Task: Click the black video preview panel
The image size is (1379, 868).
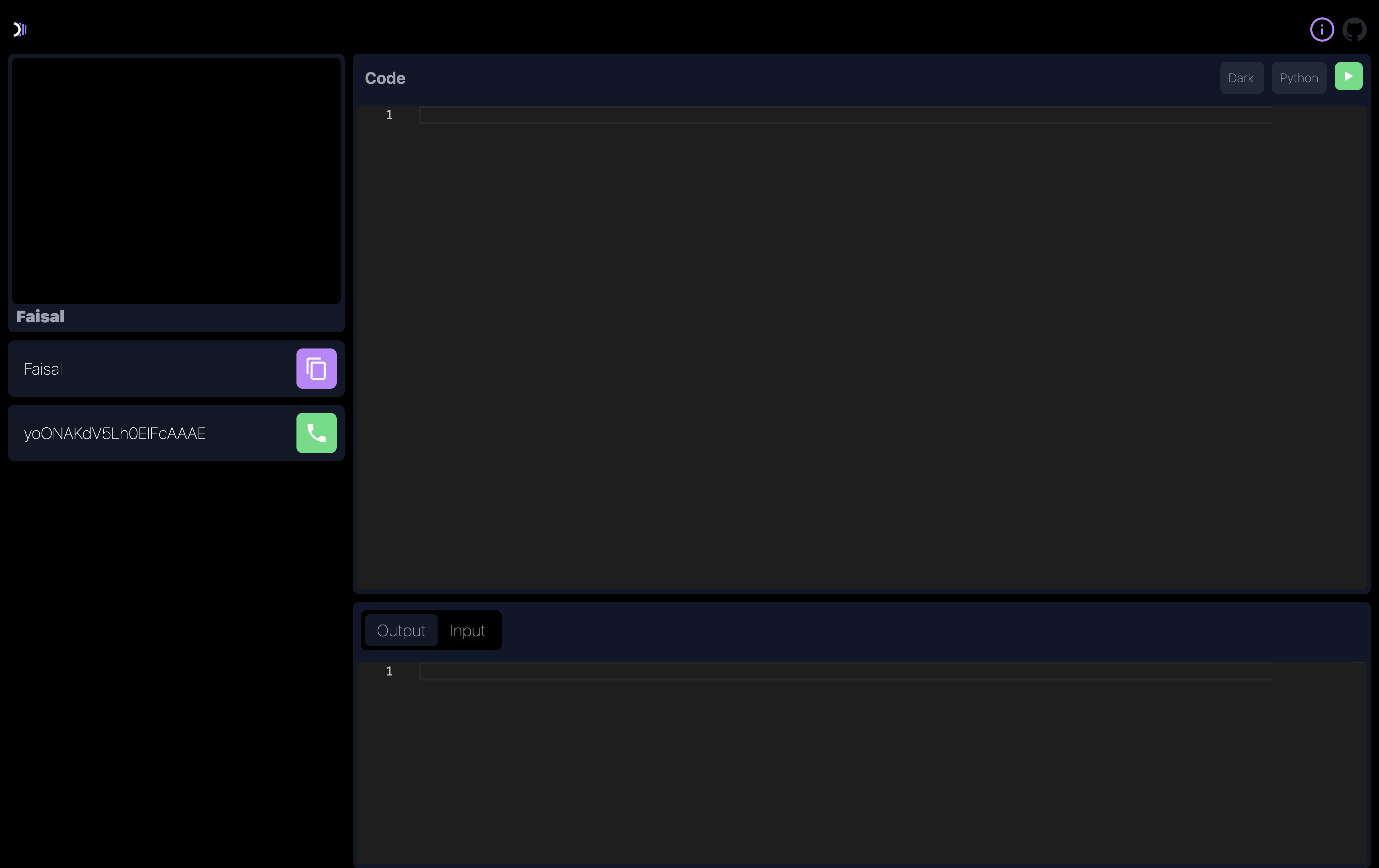Action: pos(176,180)
